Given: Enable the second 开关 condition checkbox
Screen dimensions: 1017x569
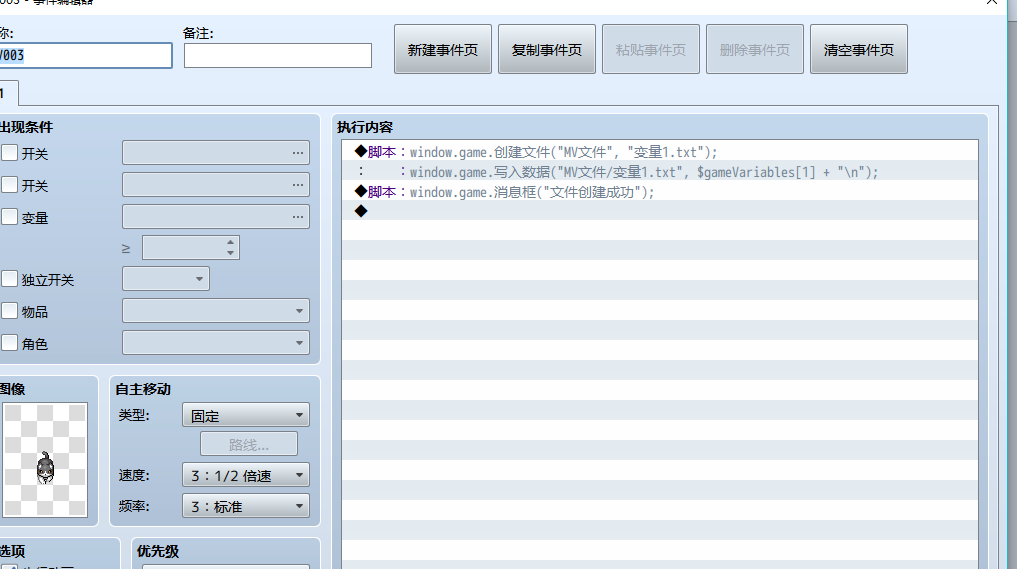Looking at the screenshot, I should coord(10,185).
